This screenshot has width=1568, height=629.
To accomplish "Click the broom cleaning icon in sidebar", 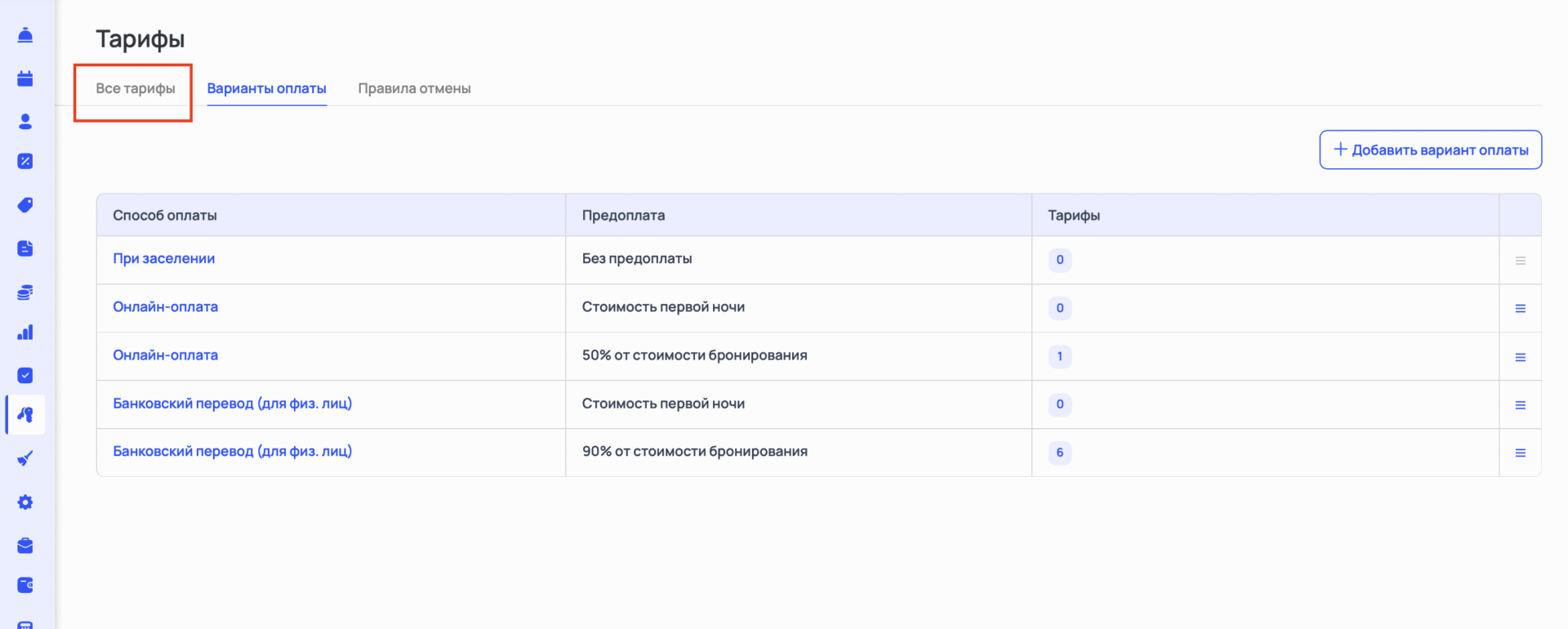I will tap(25, 458).
